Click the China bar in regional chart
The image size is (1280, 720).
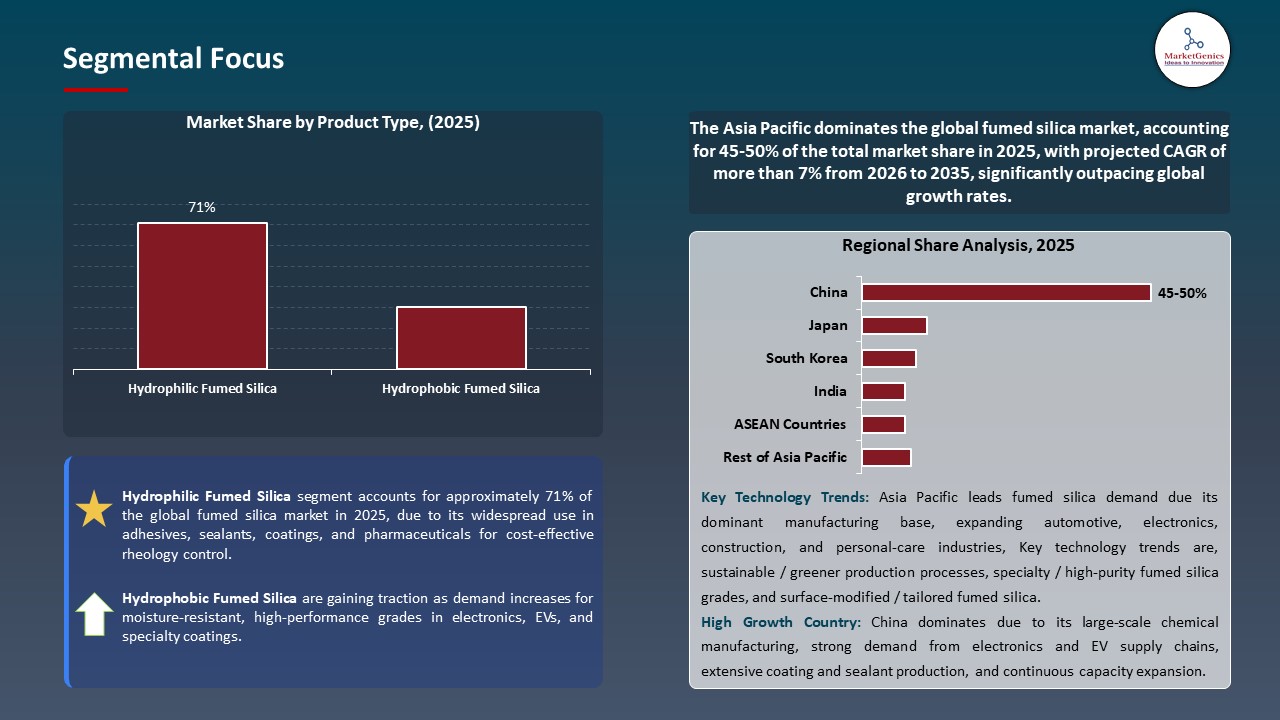click(1005, 292)
